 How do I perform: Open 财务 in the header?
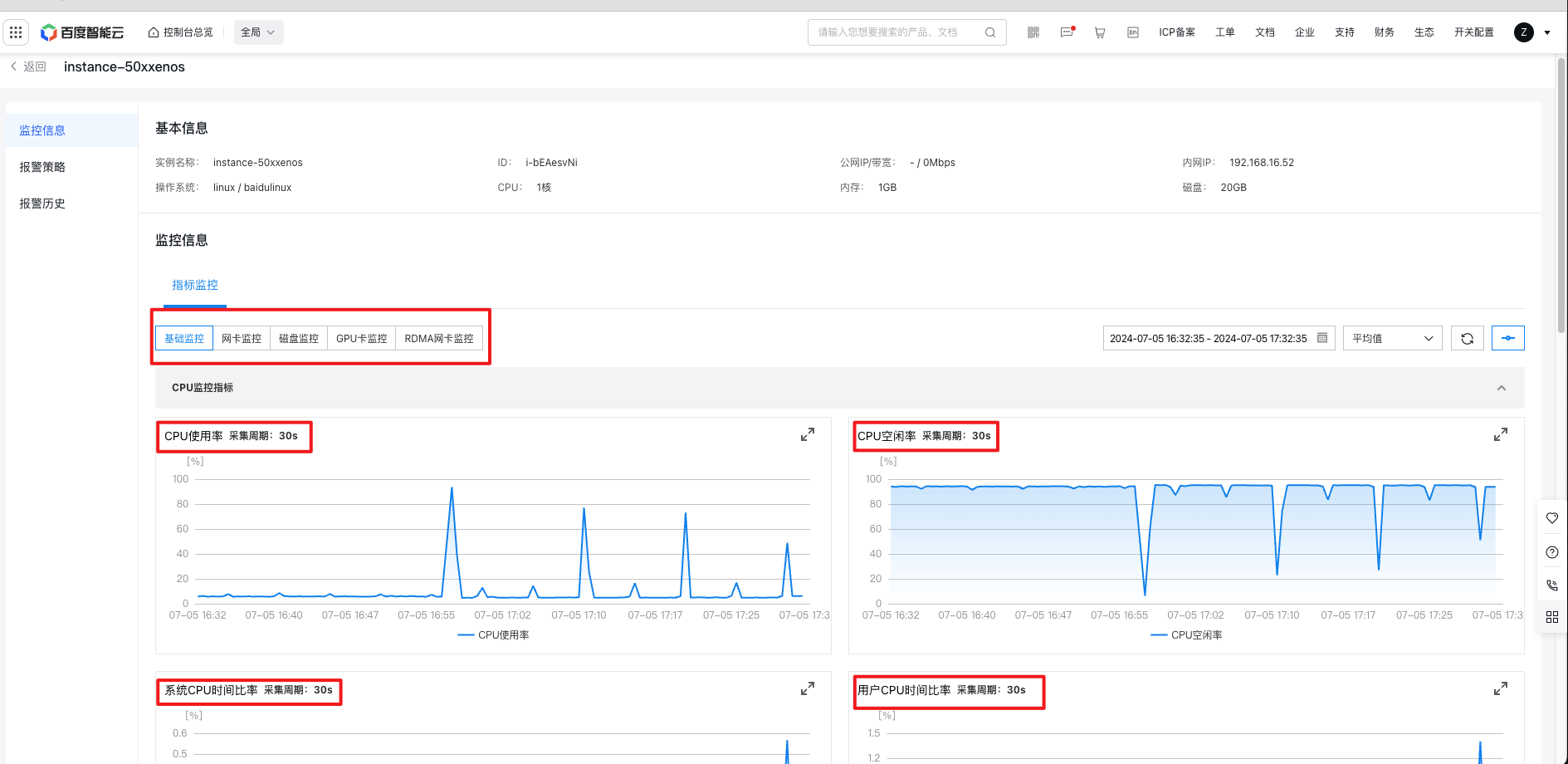[x=1385, y=32]
